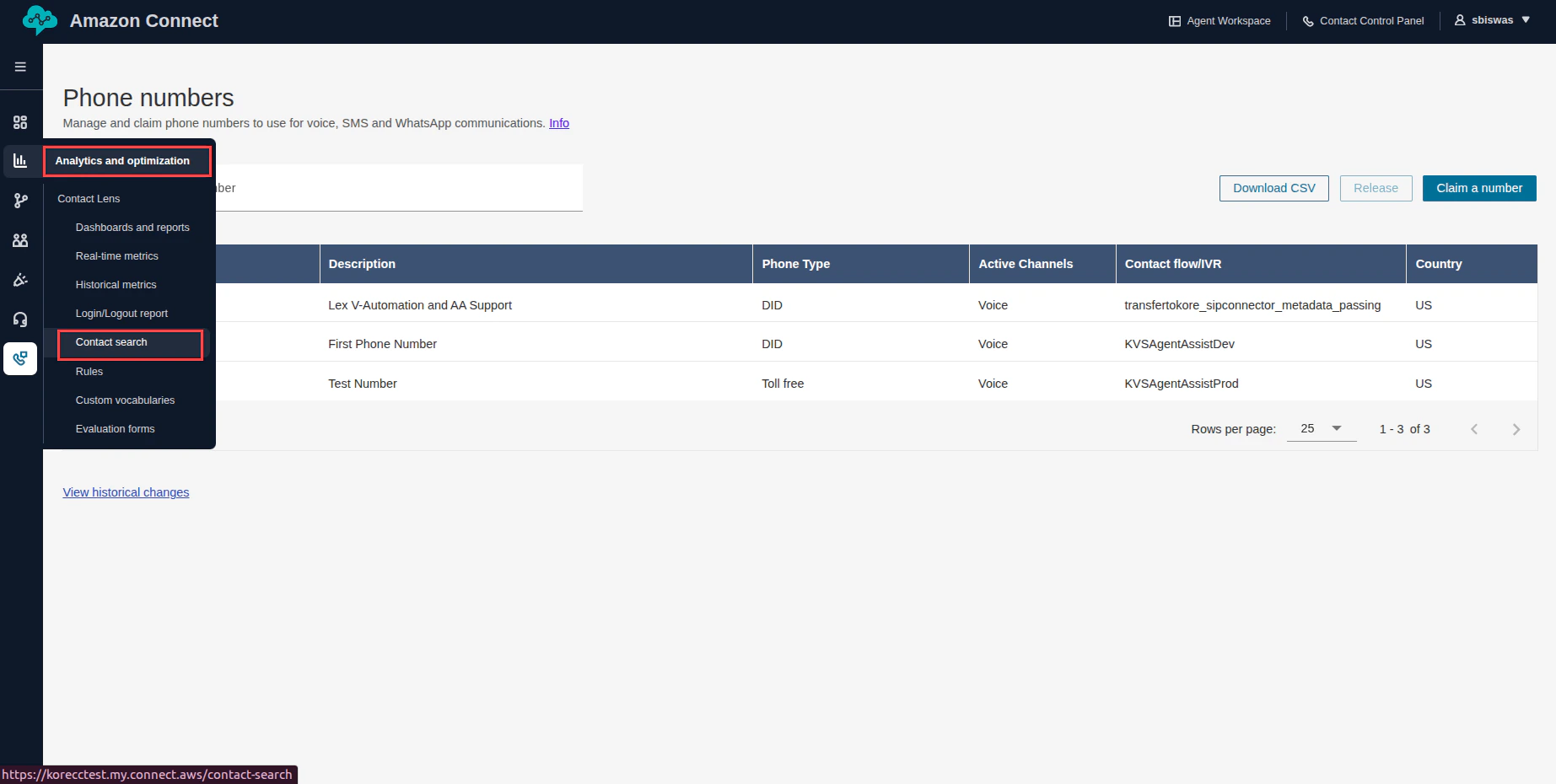This screenshot has width=1556, height=784.
Task: Click the next page chevron in pagination
Action: pyautogui.click(x=1516, y=428)
